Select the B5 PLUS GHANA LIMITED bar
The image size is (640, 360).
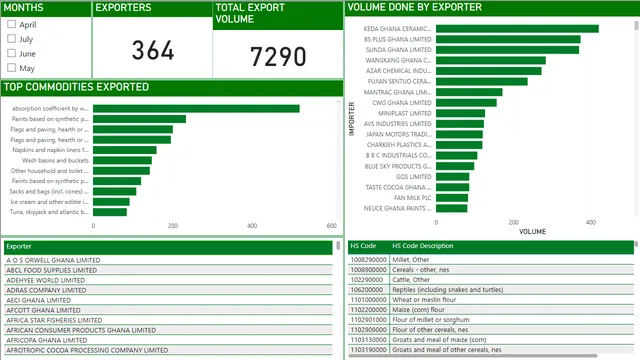[508, 39]
